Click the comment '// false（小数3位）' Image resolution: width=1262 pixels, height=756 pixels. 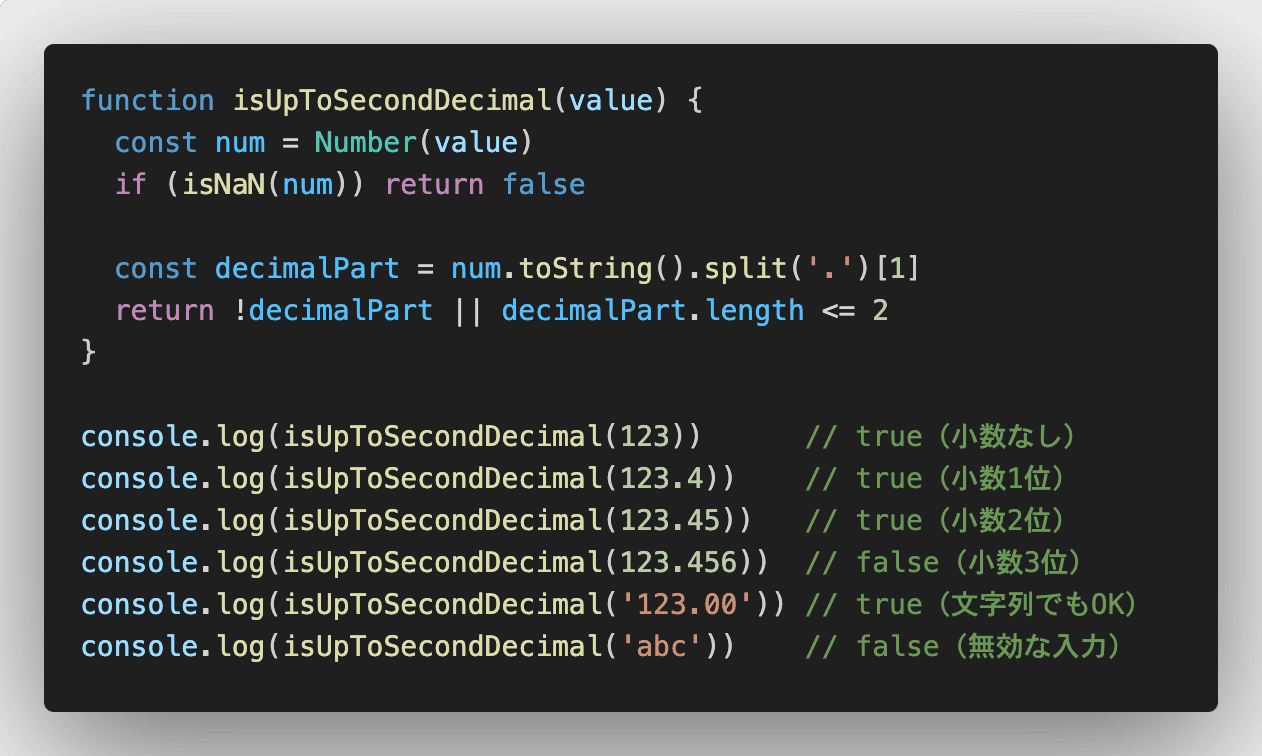945,563
